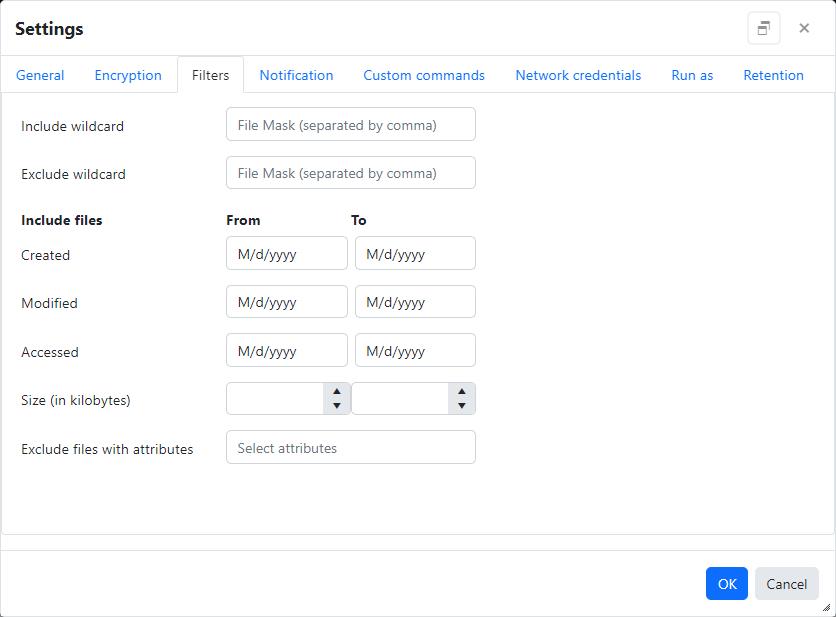
Task: Click the Size To number field
Action: [x=400, y=399]
